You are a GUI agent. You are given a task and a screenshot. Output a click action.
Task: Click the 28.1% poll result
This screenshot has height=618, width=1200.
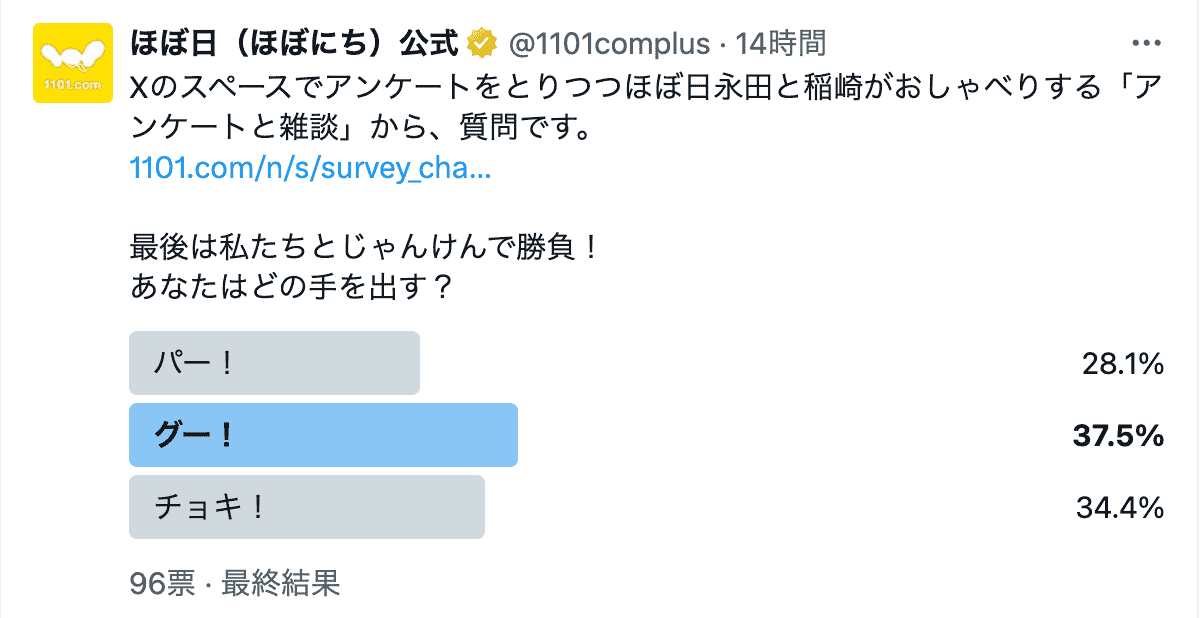[x=1122, y=364]
